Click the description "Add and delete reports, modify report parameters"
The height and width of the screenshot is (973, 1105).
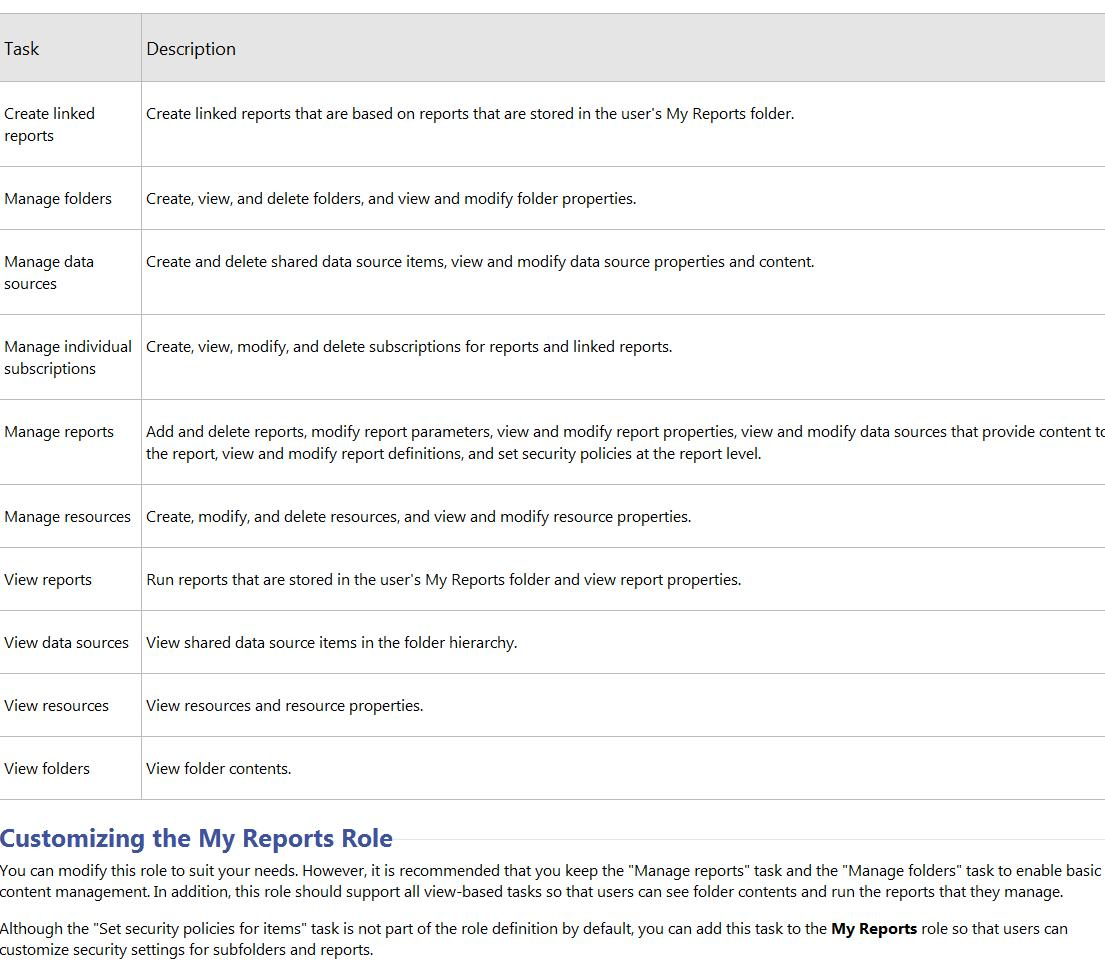tap(625, 442)
